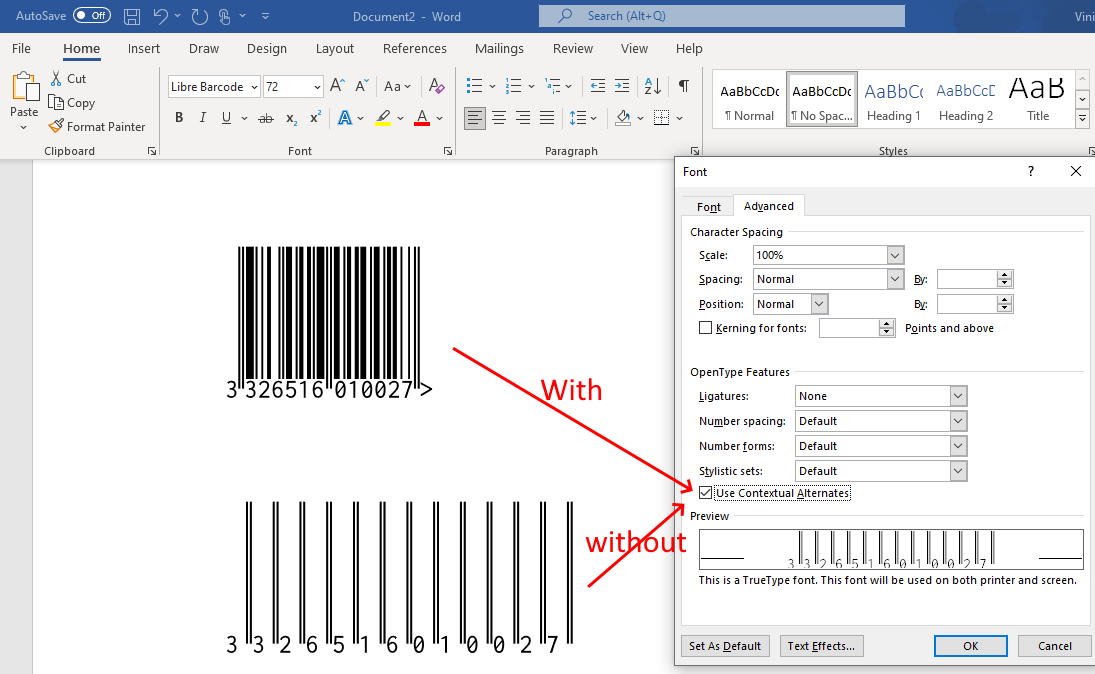Click the Format Painter tool
This screenshot has height=674, width=1095.
(x=97, y=127)
